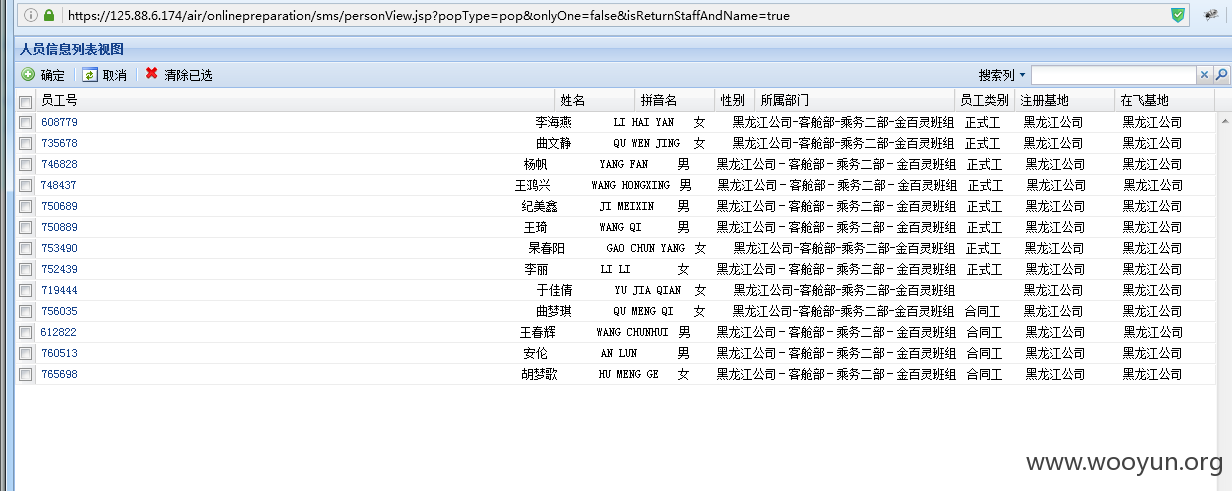Viewport: 1232px width, 491px height.
Task: Open employee number link 748437
Action: (x=59, y=185)
